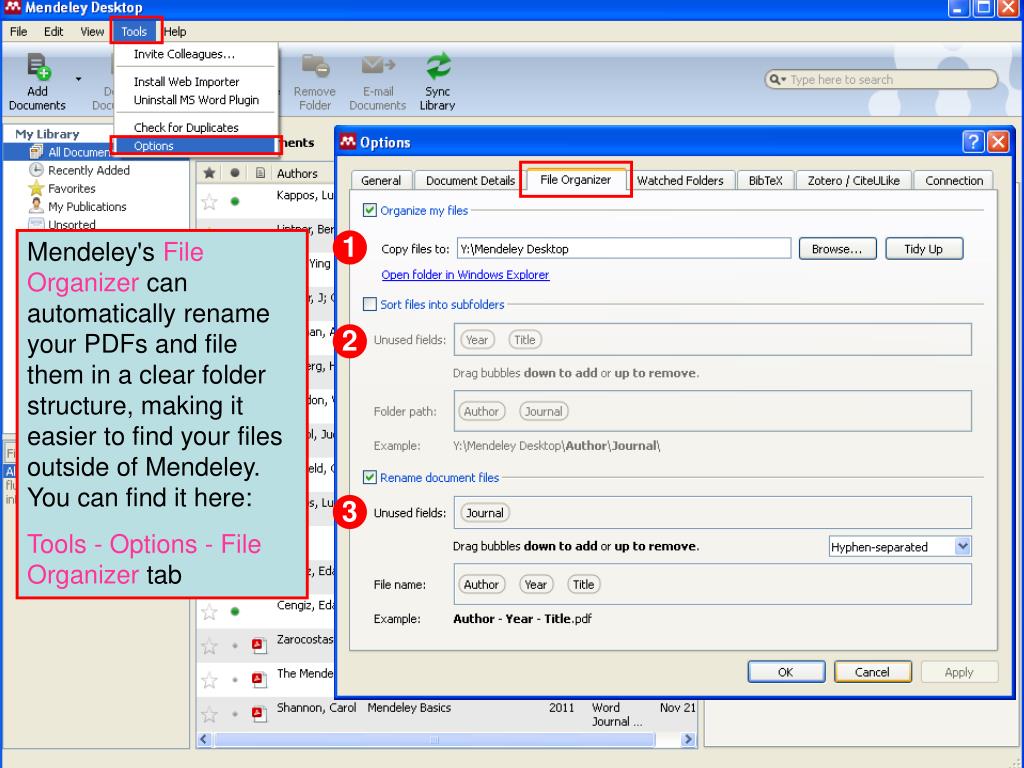Click the 'Mendeley Basics' title cell
This screenshot has width=1024, height=768.
point(409,708)
